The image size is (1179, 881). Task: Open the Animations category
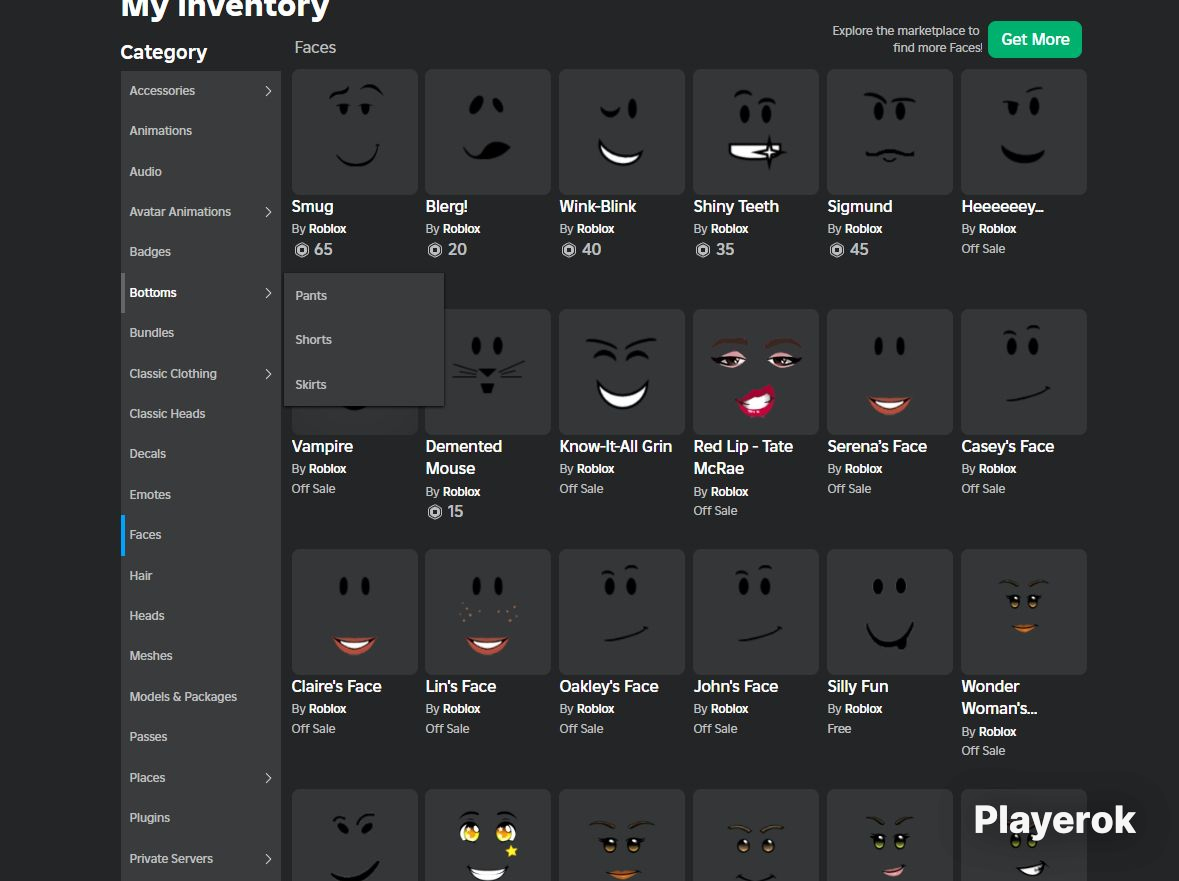[x=201, y=131]
